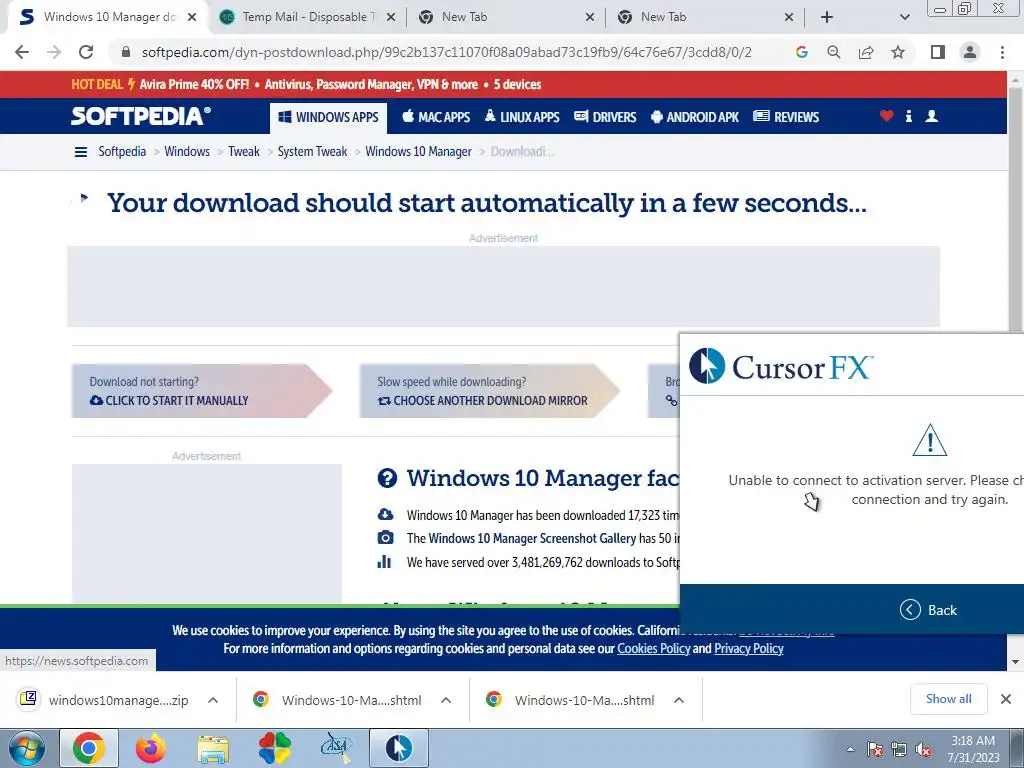Click the user account icon in header
This screenshot has height=768, width=1024.
931,116
